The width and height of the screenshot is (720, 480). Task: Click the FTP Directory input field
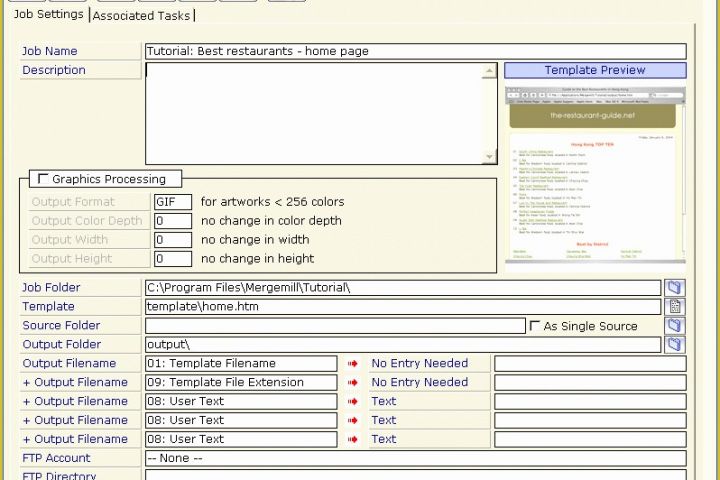click(416, 474)
